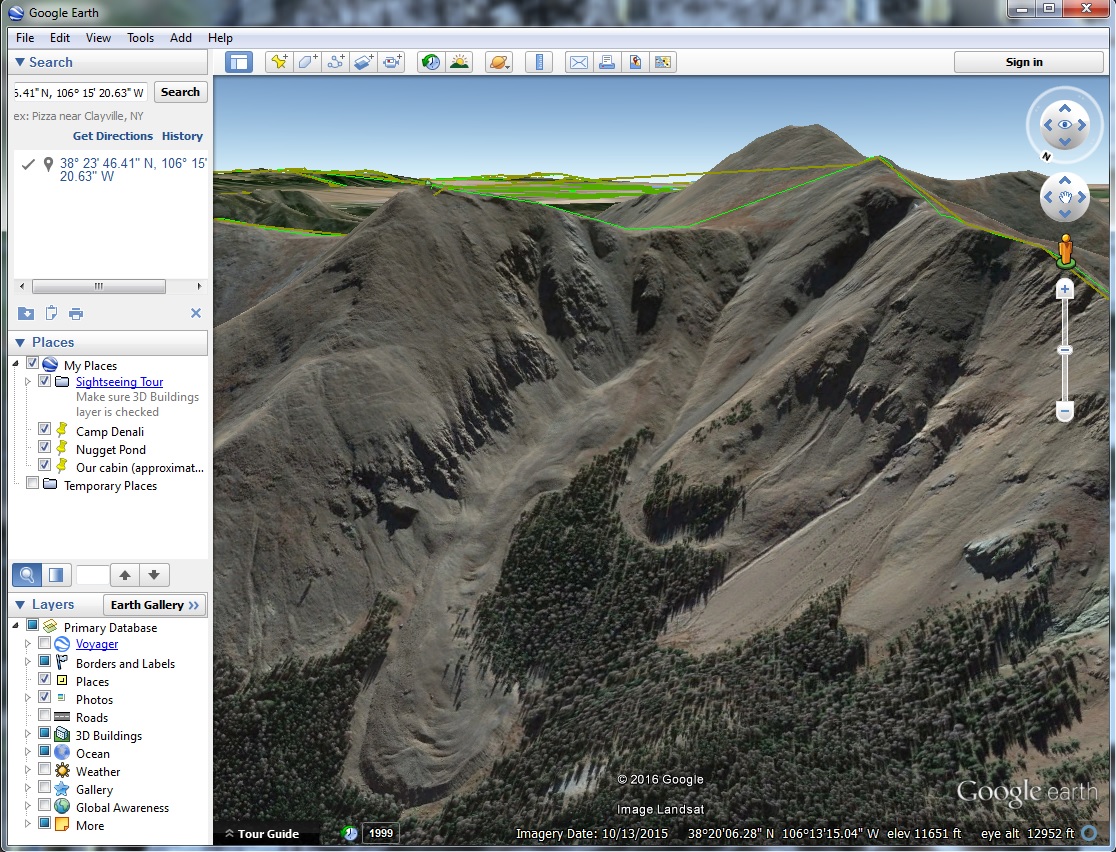Show the ruler tool
Viewport: 1116px width, 852px height.
[x=539, y=62]
